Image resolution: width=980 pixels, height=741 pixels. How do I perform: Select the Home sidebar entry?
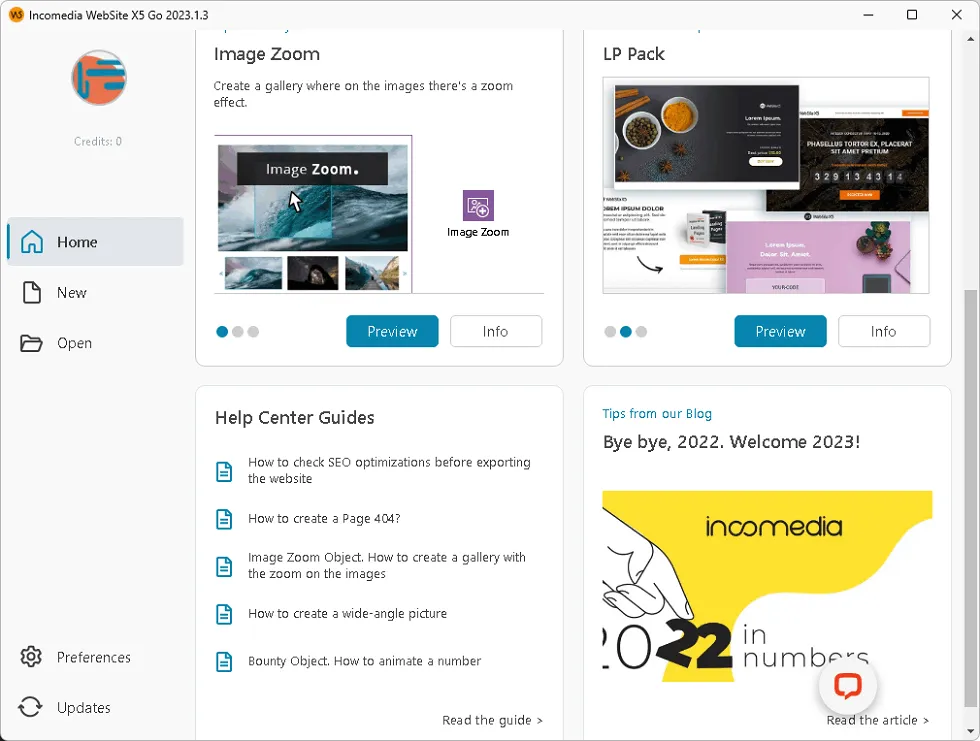point(78,241)
